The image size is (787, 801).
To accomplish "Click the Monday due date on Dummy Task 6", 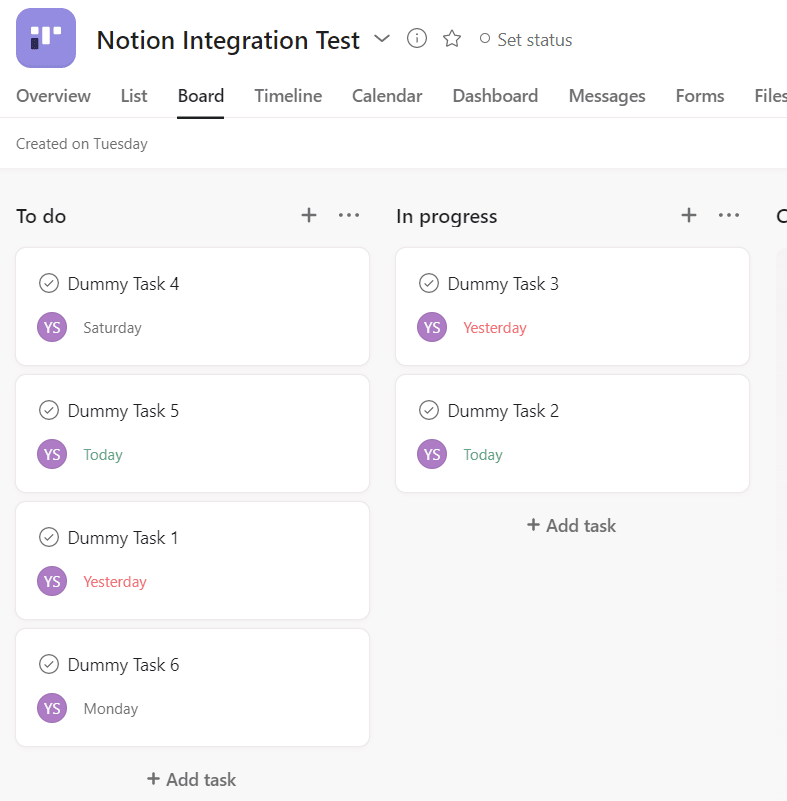I will pos(111,709).
